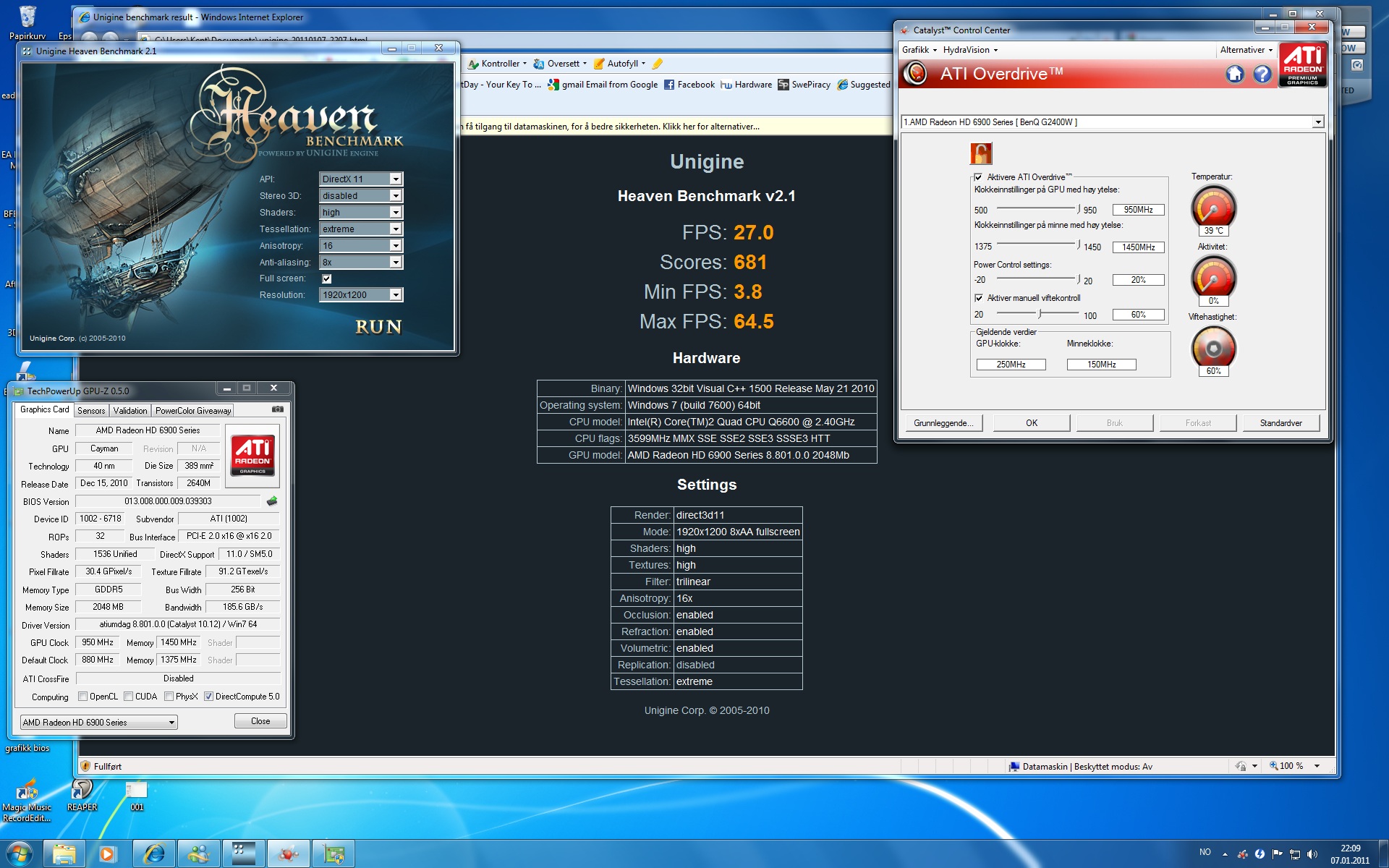Open the Shaders dropdown in Heaven
This screenshot has width=1389, height=868.
pos(360,212)
